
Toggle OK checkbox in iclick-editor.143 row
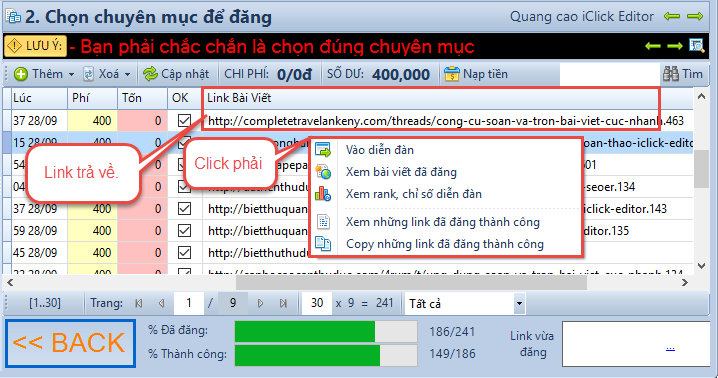tap(184, 209)
